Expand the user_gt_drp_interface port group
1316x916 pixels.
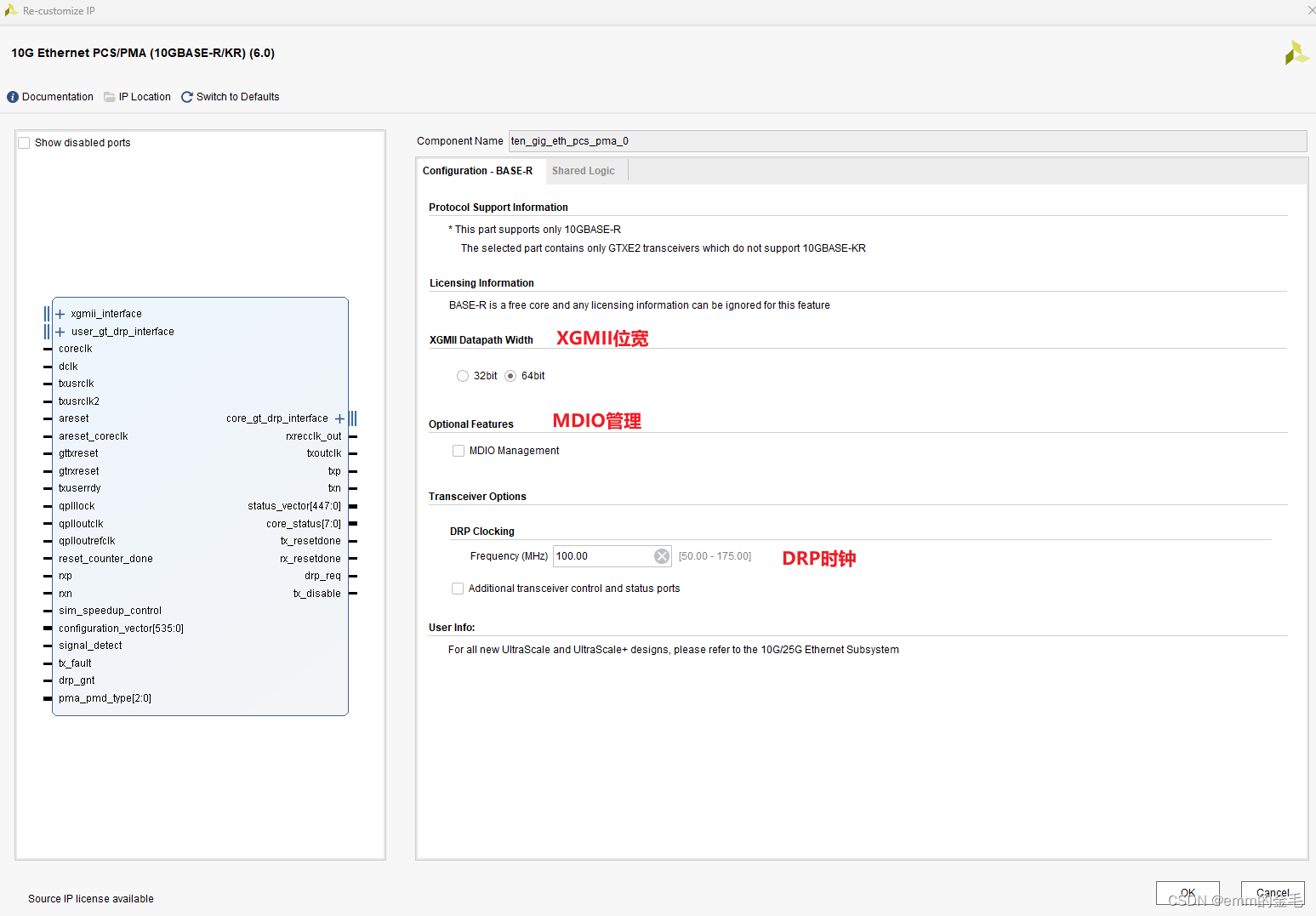coord(60,332)
